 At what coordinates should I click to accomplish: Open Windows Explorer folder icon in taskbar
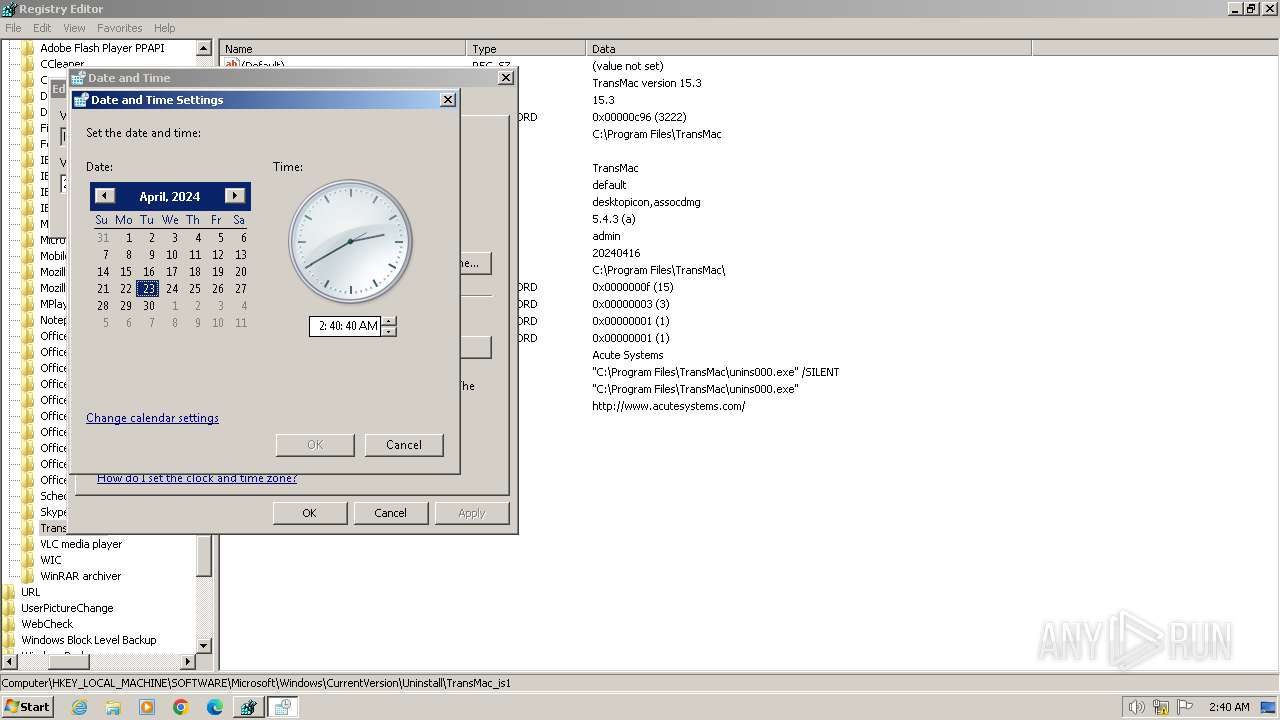point(113,707)
